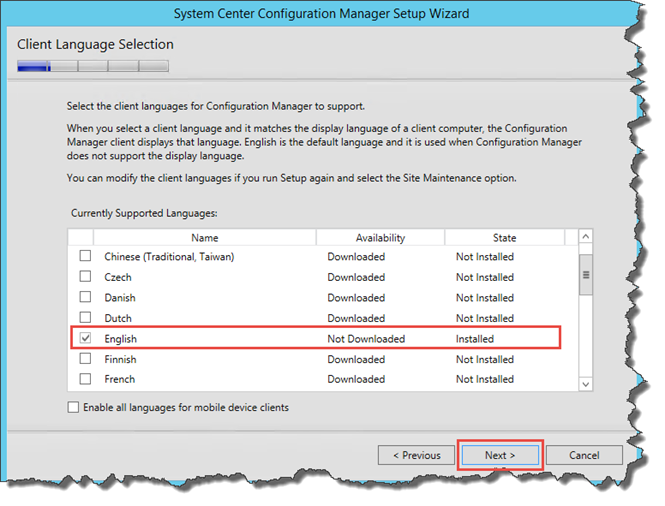Check the Chinese (Traditional, Taiwan) language checkbox
Image resolution: width=665 pixels, height=506 pixels.
(x=85, y=256)
